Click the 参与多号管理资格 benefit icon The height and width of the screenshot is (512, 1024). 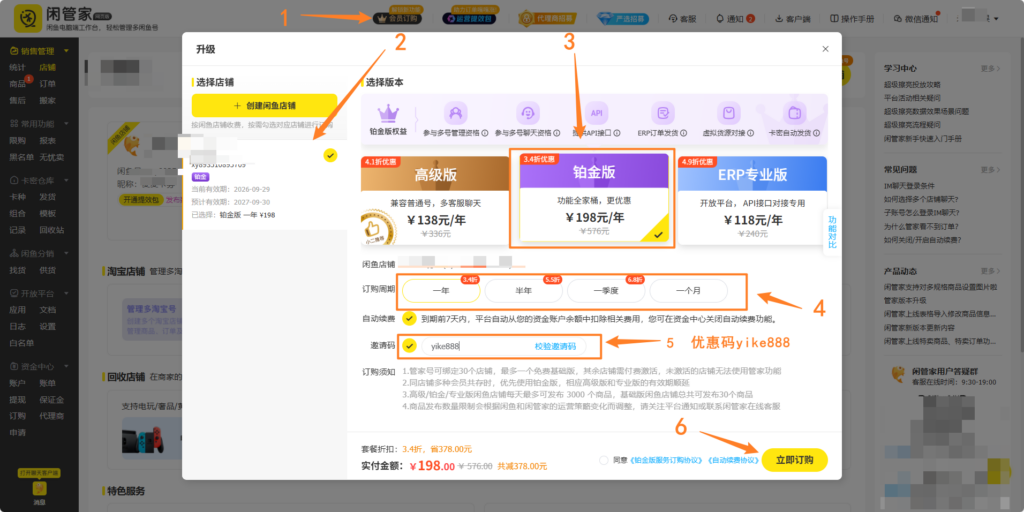click(x=456, y=113)
